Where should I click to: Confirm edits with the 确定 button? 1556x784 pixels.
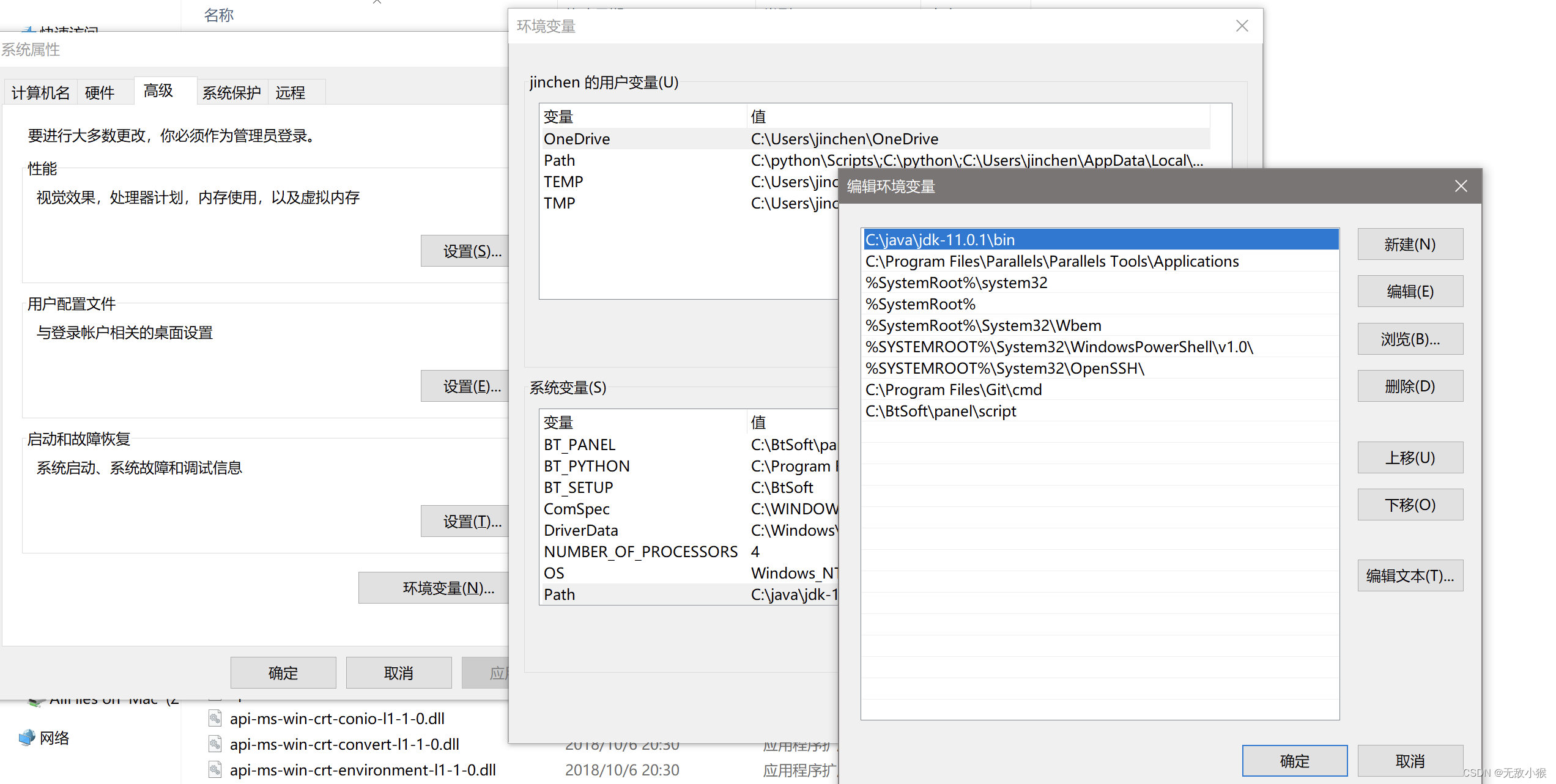pos(1295,760)
